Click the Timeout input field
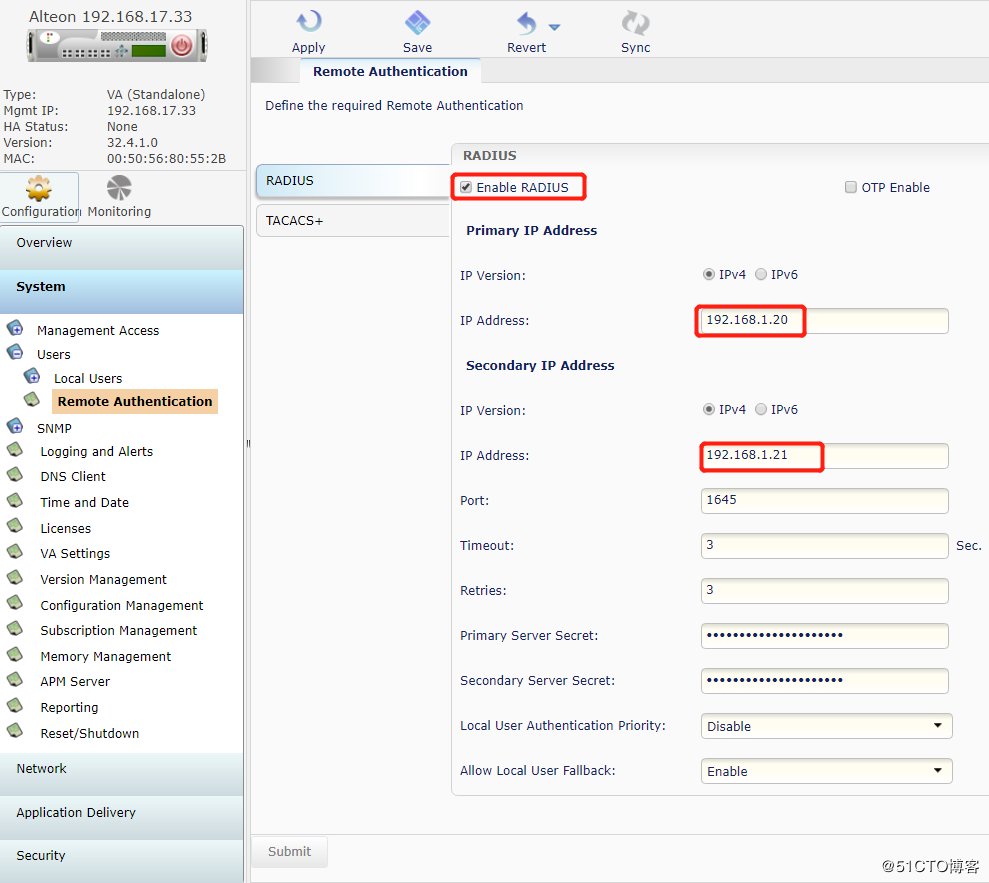 click(824, 546)
